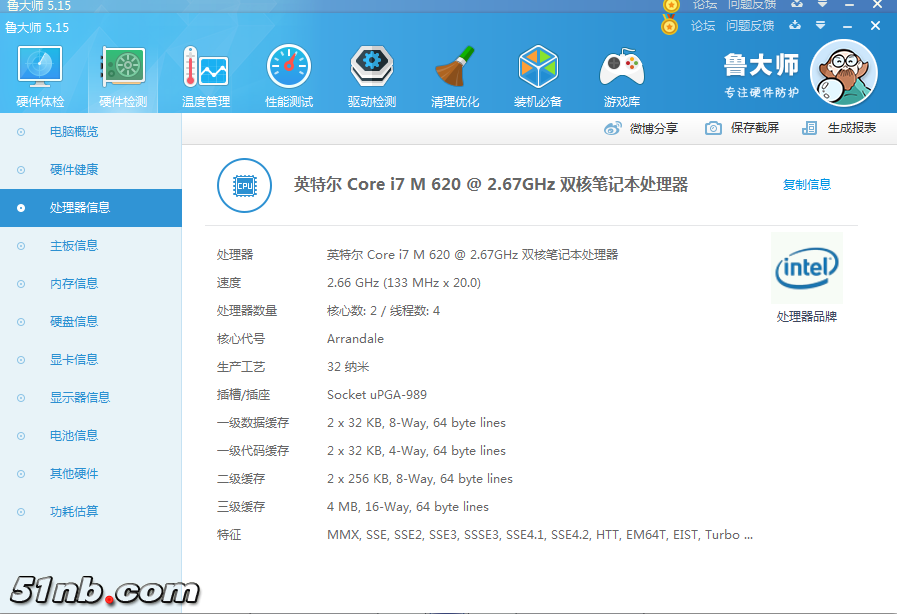Share via the Weibo 微博分享 icon
897x614 pixels.
click(613, 128)
